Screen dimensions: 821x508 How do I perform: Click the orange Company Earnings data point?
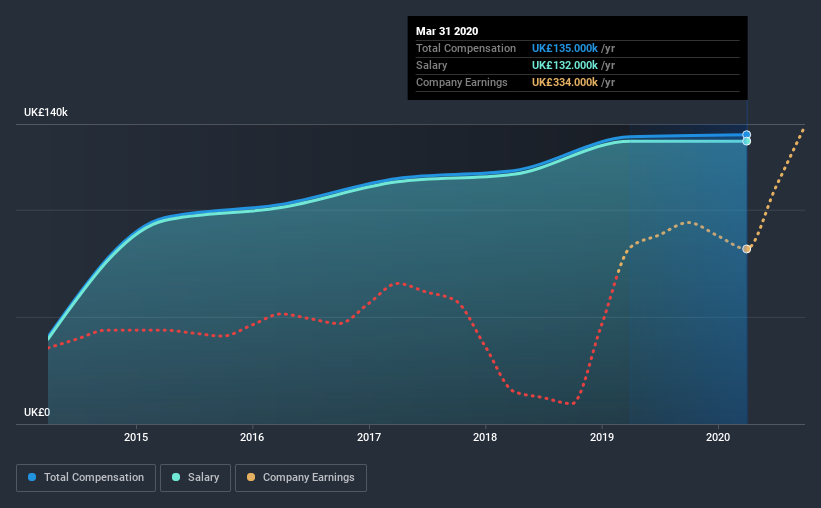pyautogui.click(x=747, y=249)
